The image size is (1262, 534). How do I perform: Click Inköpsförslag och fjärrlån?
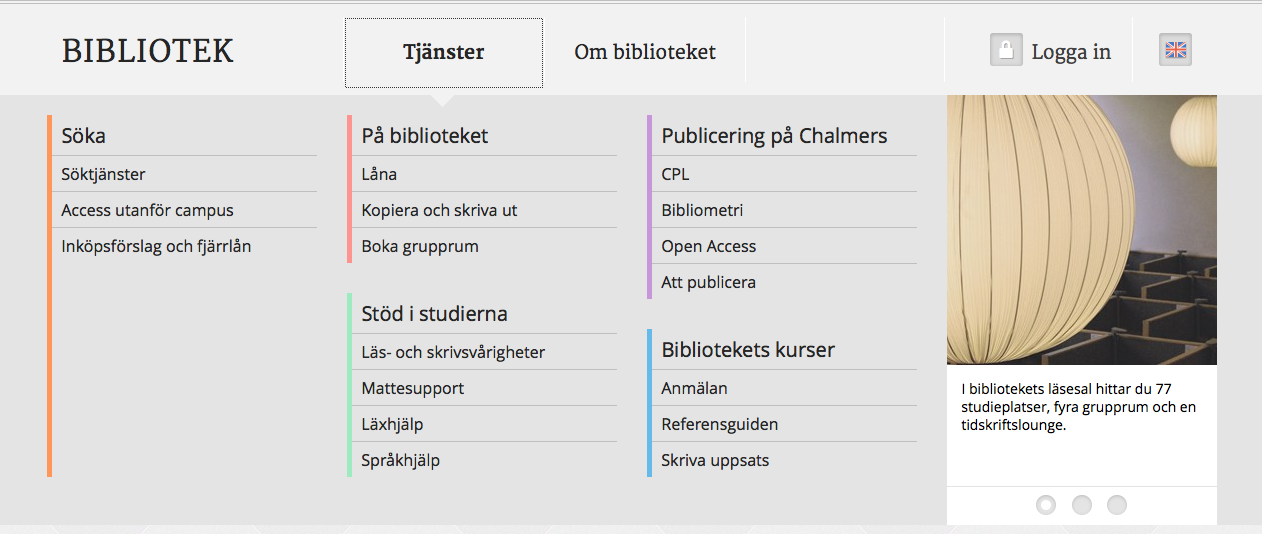coord(156,246)
